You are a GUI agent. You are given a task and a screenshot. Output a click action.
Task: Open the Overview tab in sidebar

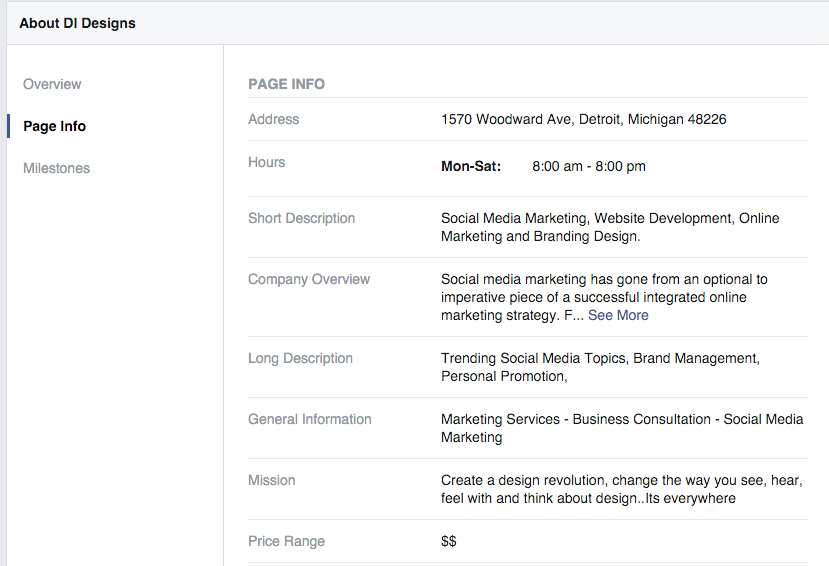[x=52, y=84]
